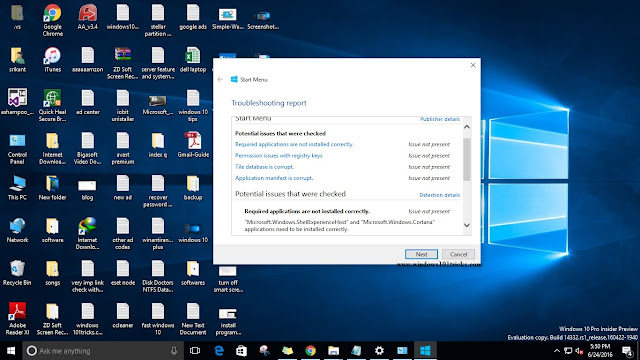Click the Task View taskbar button
Screen dimensions: 640x360
[195, 351]
